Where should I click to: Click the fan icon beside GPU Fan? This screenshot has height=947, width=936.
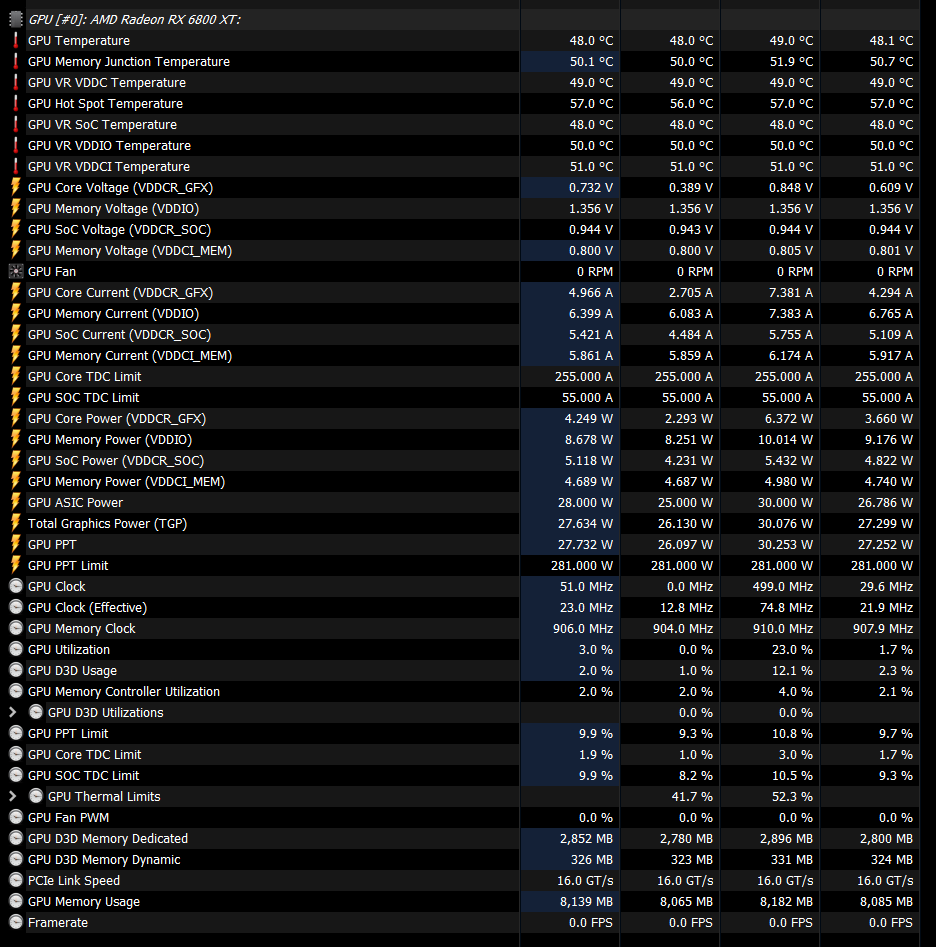pos(16,271)
